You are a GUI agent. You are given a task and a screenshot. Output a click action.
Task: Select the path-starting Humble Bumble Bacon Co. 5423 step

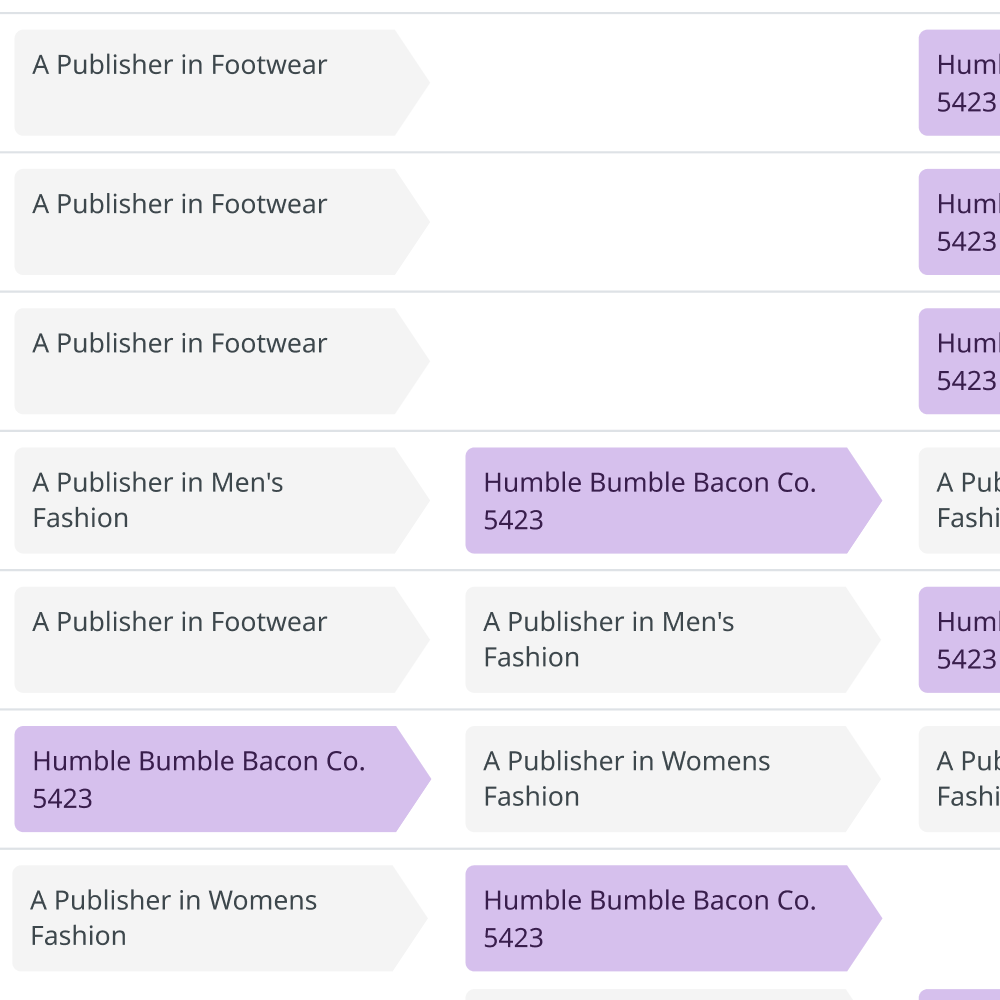click(210, 779)
